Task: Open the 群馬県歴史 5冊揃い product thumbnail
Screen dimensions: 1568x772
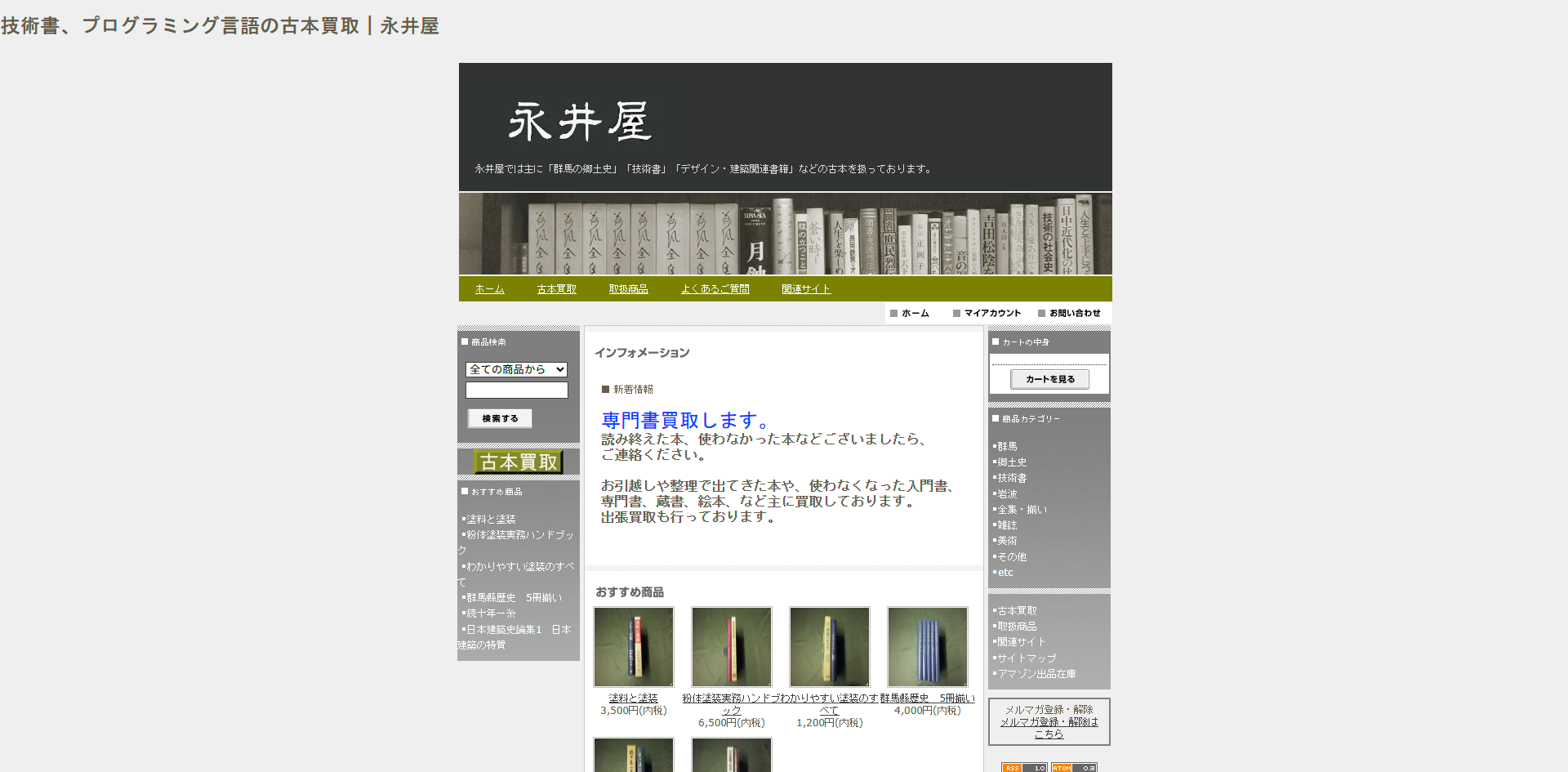Action: [x=928, y=646]
